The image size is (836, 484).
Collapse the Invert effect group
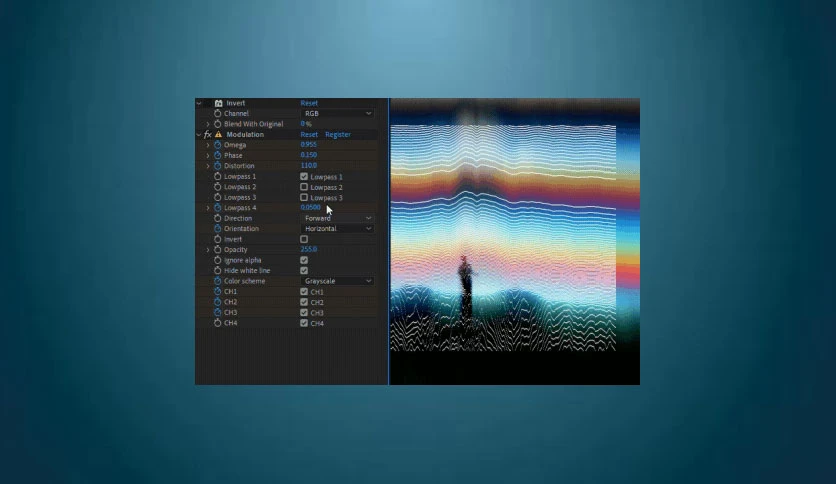pos(199,103)
